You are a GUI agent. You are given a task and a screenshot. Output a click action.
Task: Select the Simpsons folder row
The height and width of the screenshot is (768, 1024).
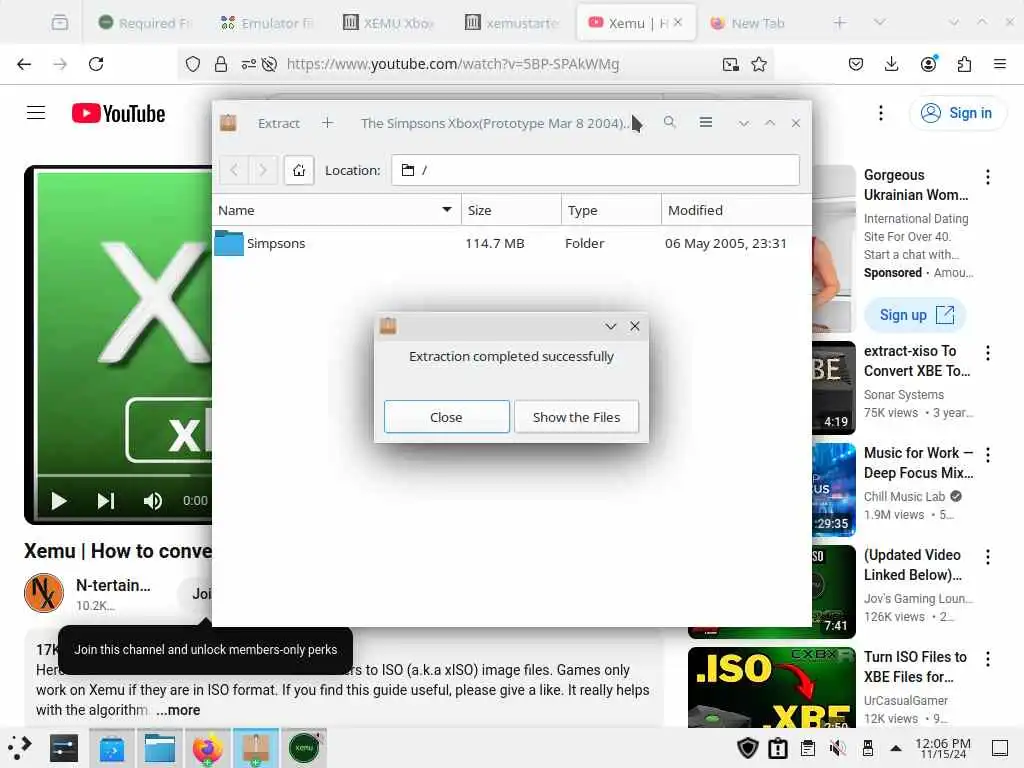(x=512, y=243)
